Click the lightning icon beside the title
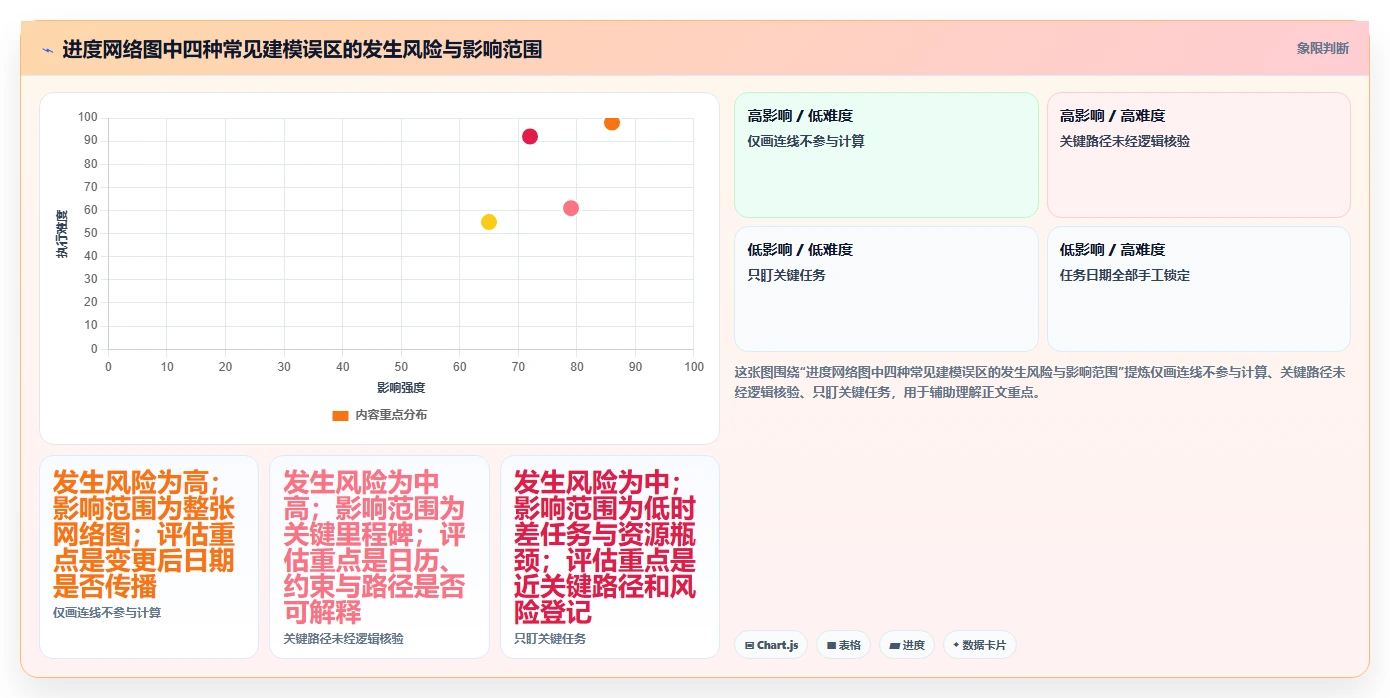This screenshot has width=1390, height=698. point(47,49)
